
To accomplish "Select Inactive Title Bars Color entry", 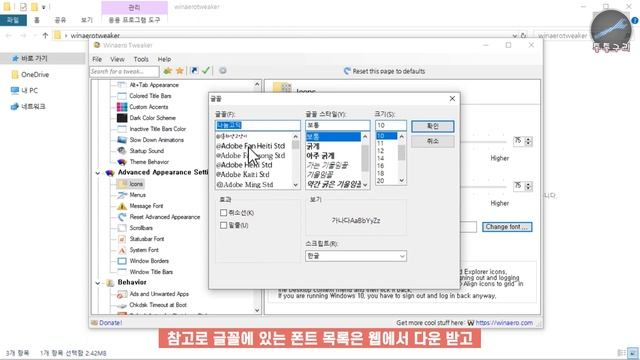I will pyautogui.click(x=158, y=129).
